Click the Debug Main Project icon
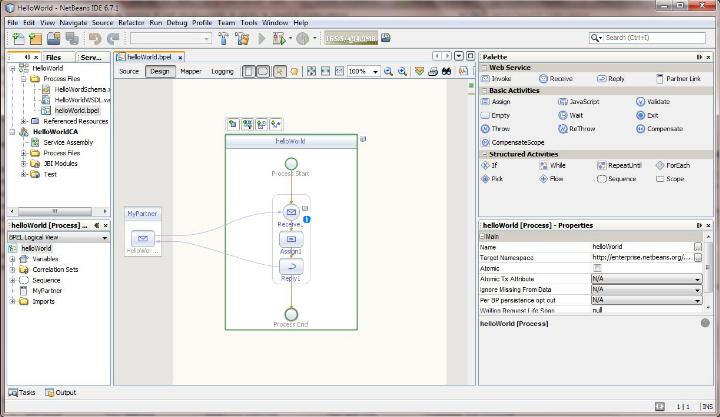720x417 pixels. point(279,39)
